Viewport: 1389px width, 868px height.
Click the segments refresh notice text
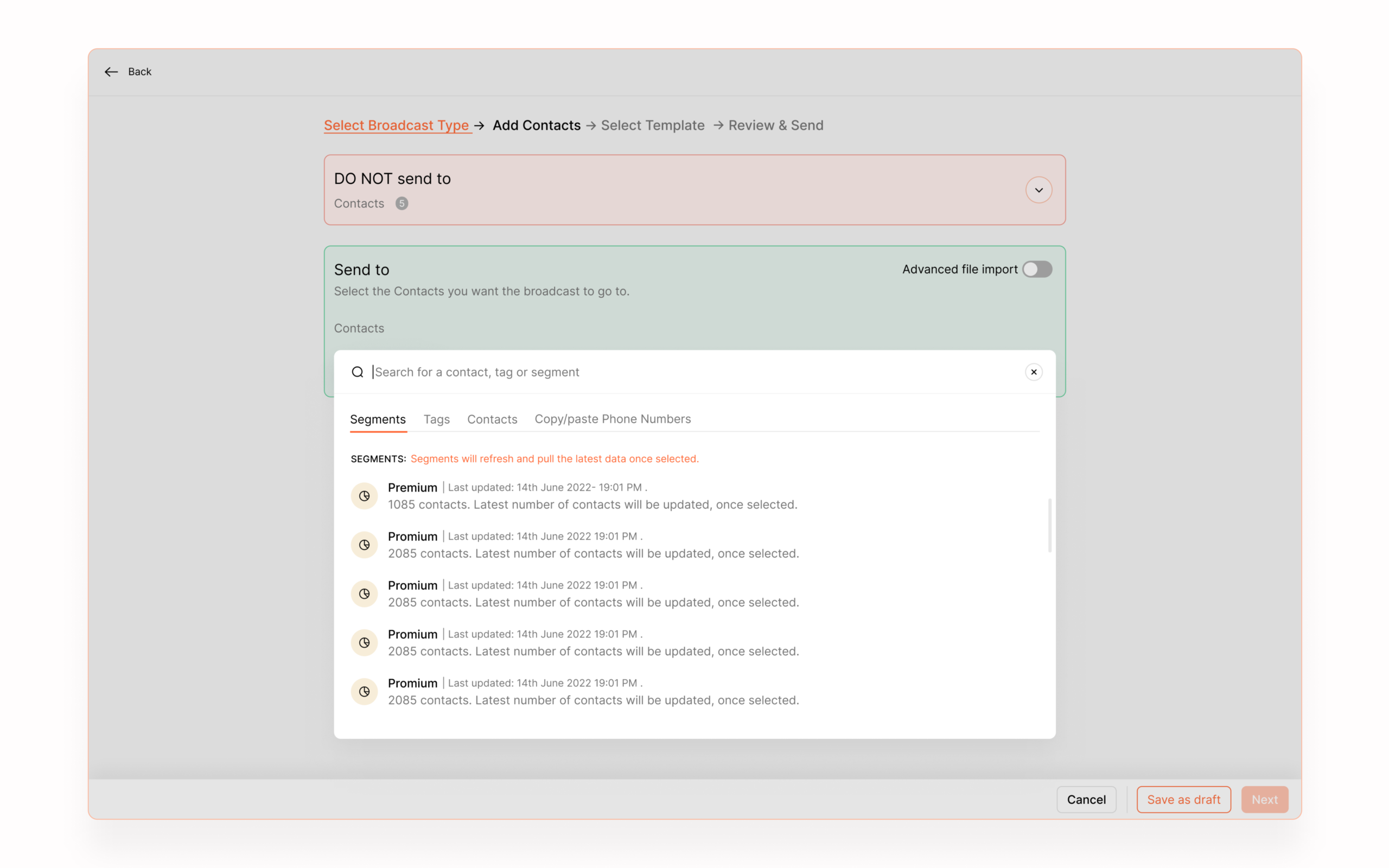pyautogui.click(x=554, y=459)
